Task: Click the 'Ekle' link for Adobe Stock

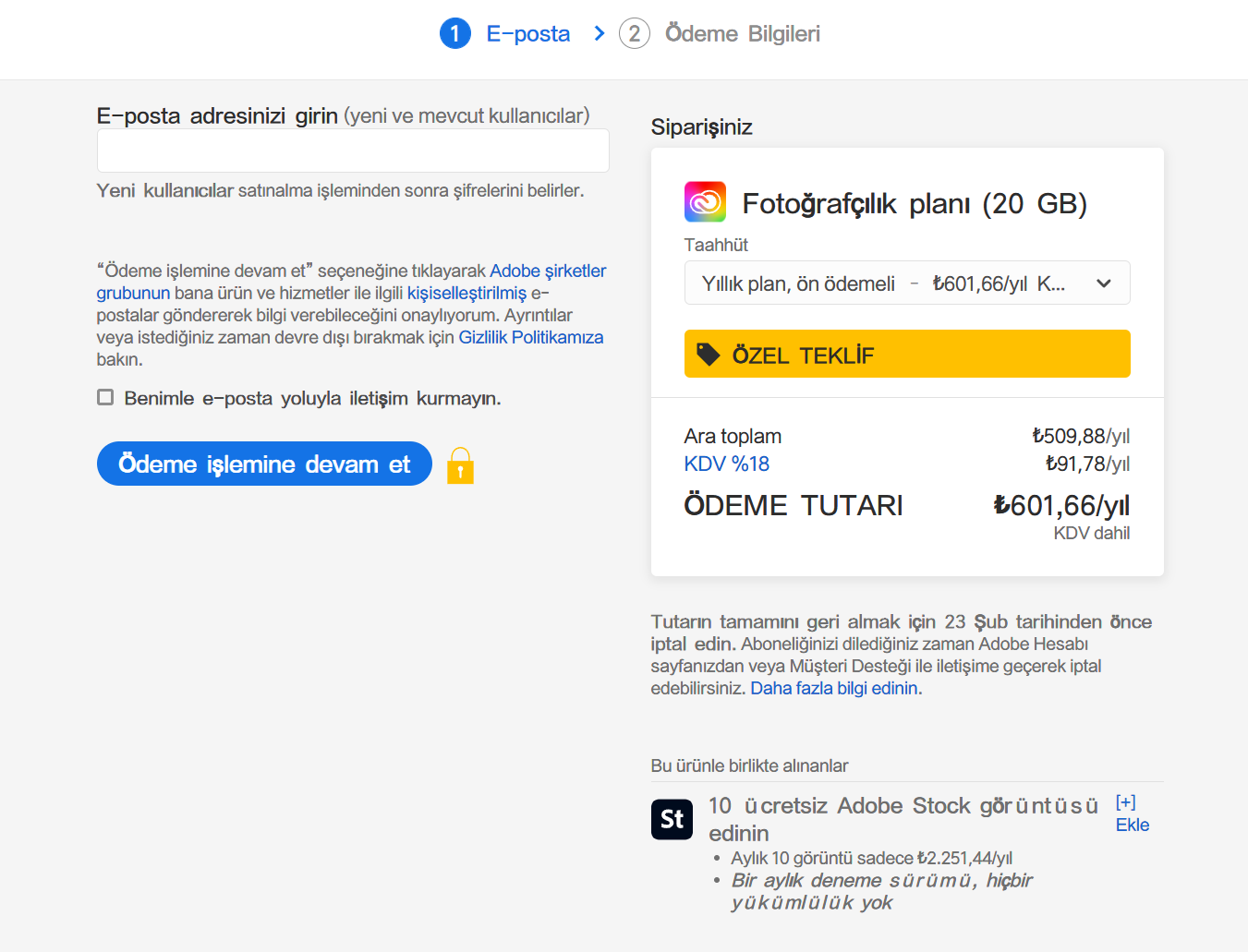Action: pos(1133,825)
